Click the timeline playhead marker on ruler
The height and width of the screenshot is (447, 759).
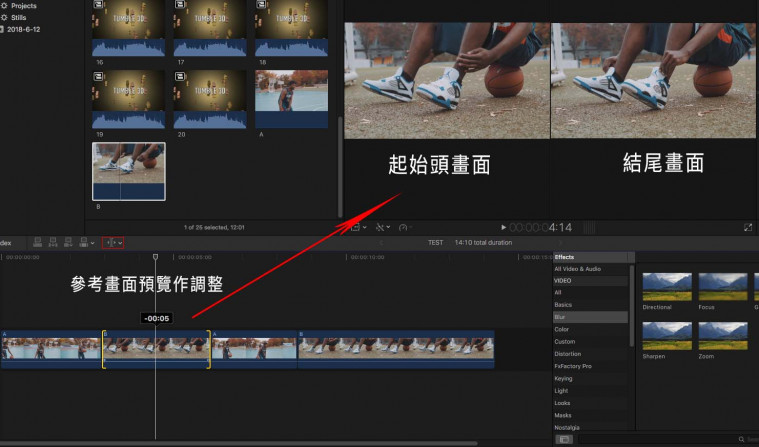click(155, 257)
